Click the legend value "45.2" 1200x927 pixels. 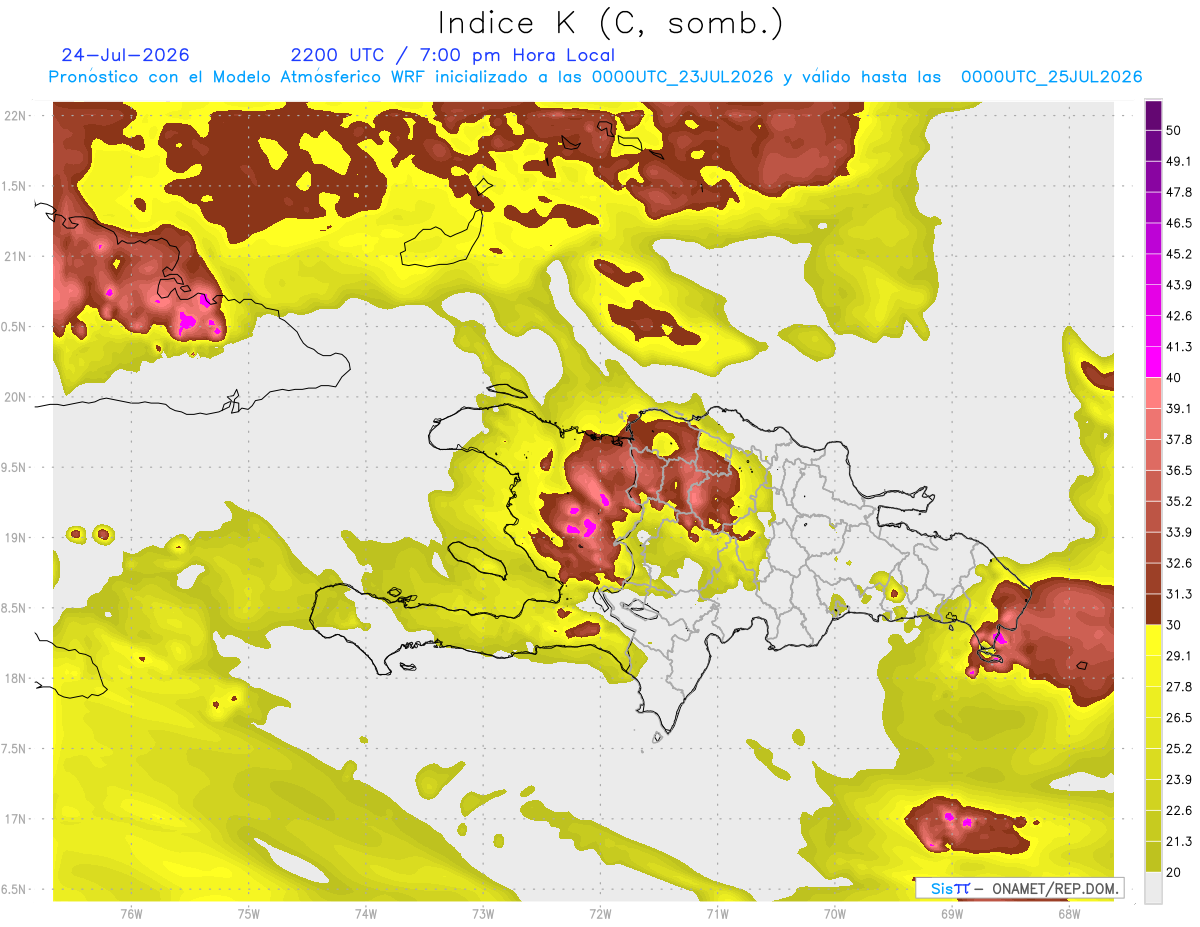1180,254
